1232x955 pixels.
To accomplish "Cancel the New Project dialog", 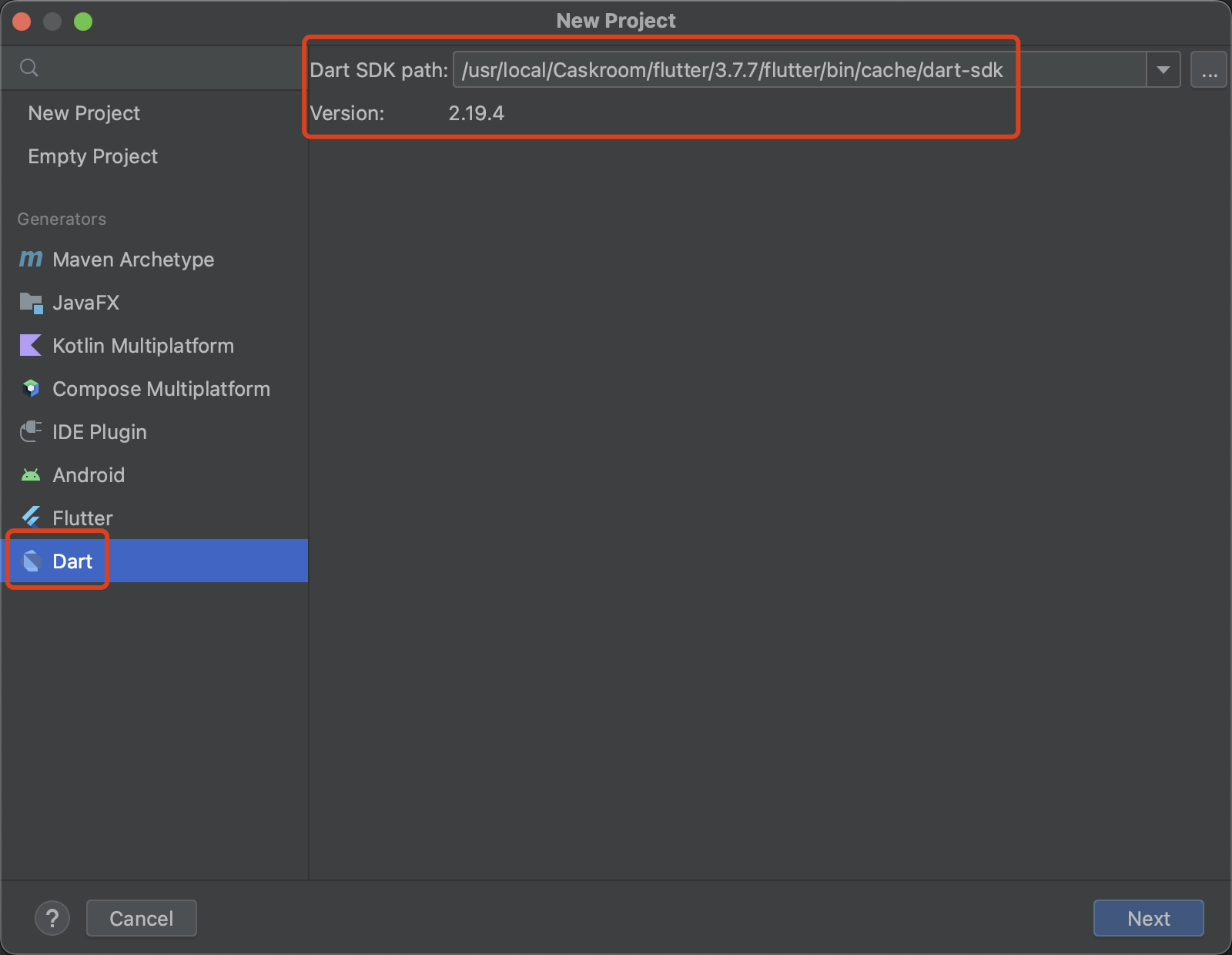I will (142, 918).
